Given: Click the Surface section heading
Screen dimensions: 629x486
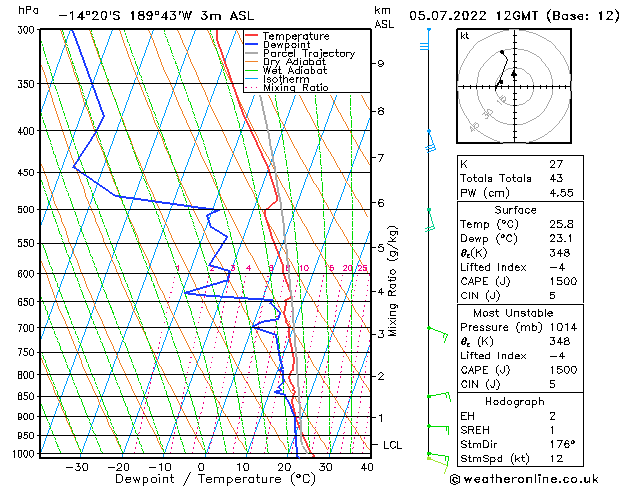Looking at the screenshot, I should pos(515,210).
